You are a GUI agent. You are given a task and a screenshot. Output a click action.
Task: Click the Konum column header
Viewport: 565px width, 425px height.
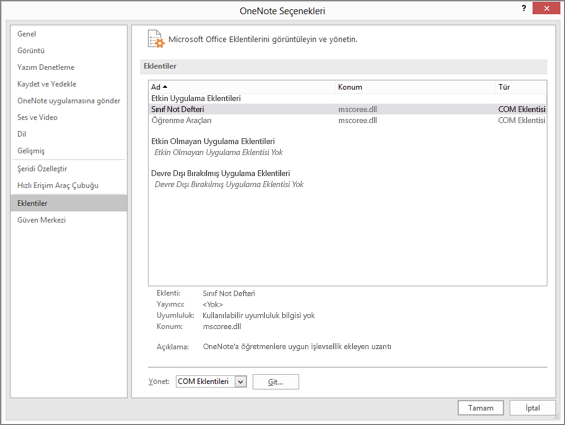click(x=415, y=87)
